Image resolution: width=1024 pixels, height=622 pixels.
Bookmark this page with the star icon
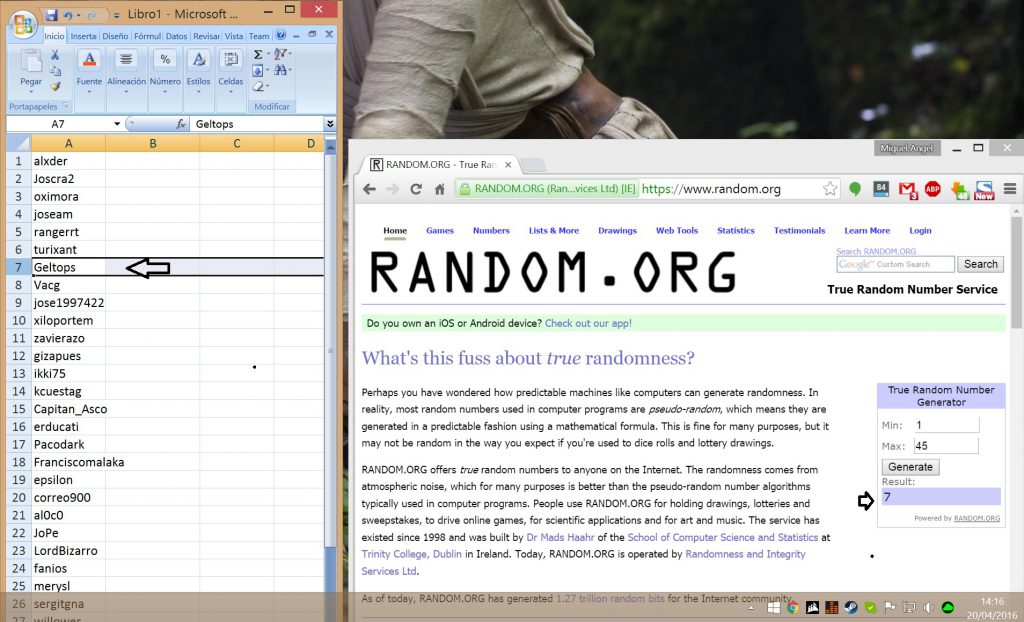[x=829, y=189]
